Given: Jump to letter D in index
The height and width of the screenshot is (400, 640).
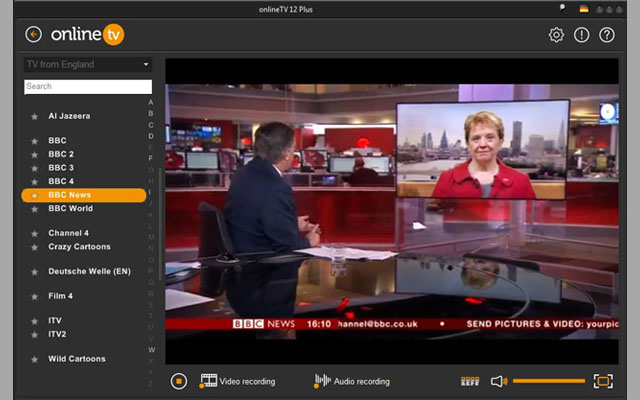Looking at the screenshot, I should (x=151, y=136).
